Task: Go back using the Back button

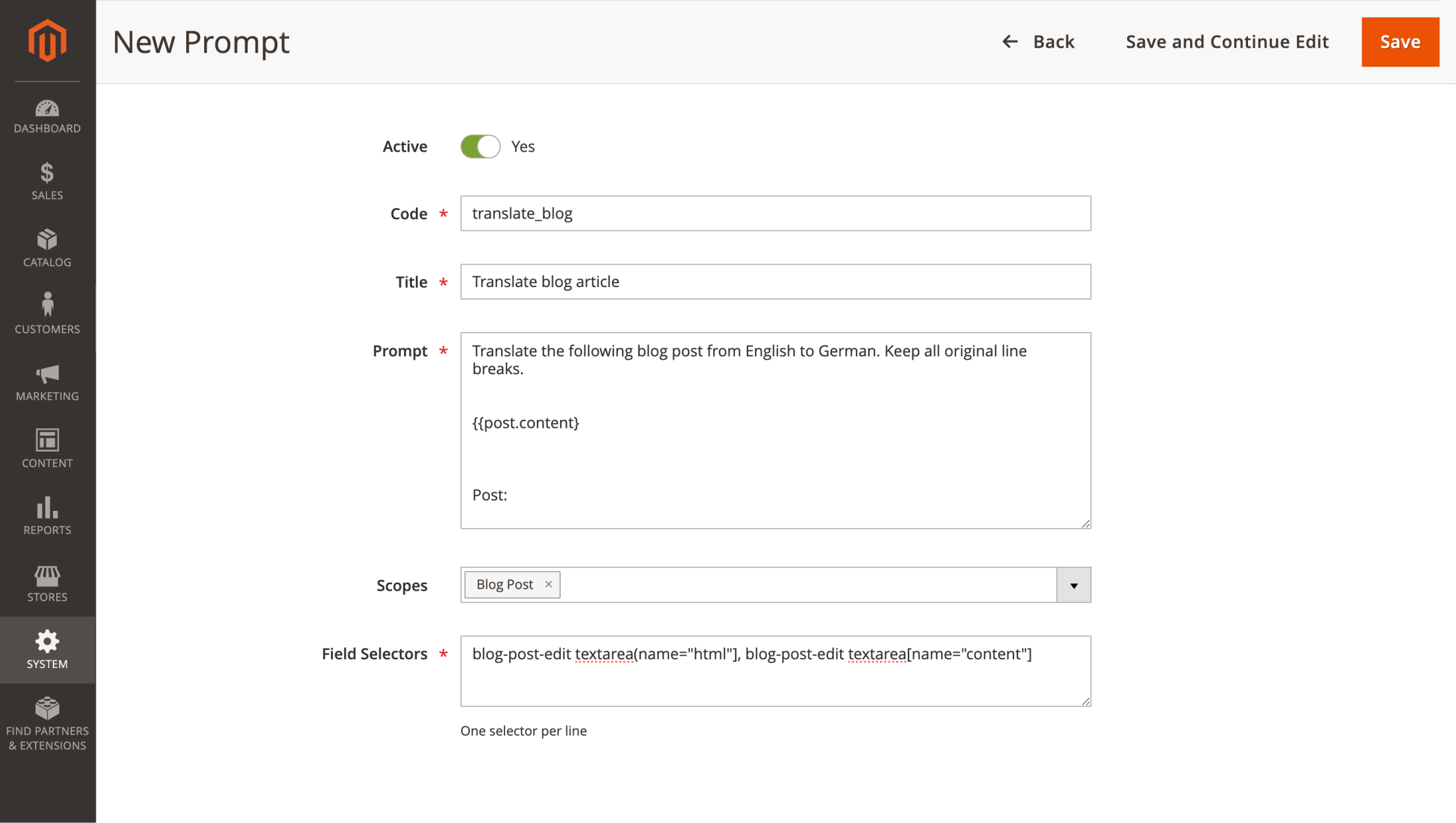Action: (1038, 42)
